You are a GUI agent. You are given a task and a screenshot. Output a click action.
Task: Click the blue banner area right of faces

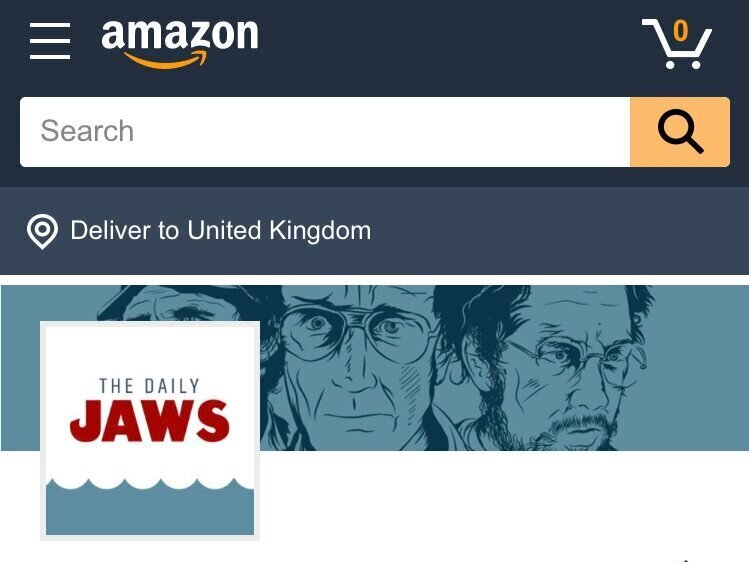pos(700,368)
